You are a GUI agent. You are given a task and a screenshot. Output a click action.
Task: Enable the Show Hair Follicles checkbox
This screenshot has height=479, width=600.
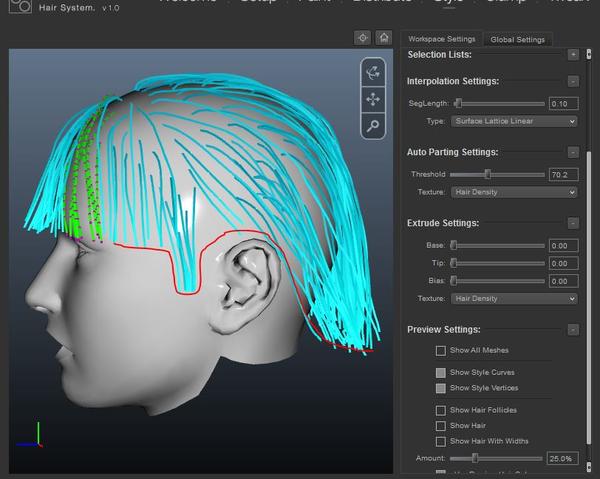coord(441,410)
